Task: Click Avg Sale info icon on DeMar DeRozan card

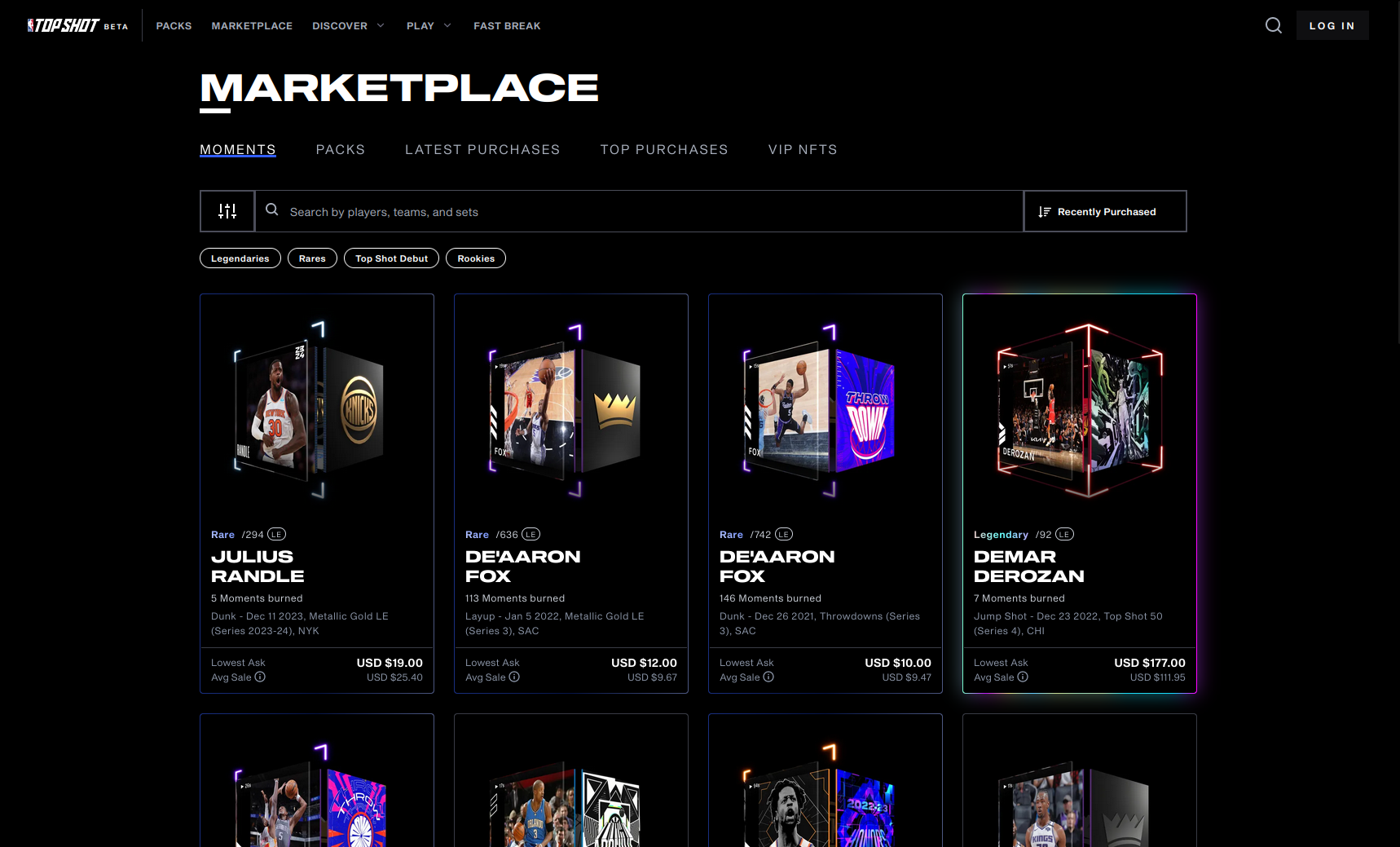Action: click(1023, 677)
